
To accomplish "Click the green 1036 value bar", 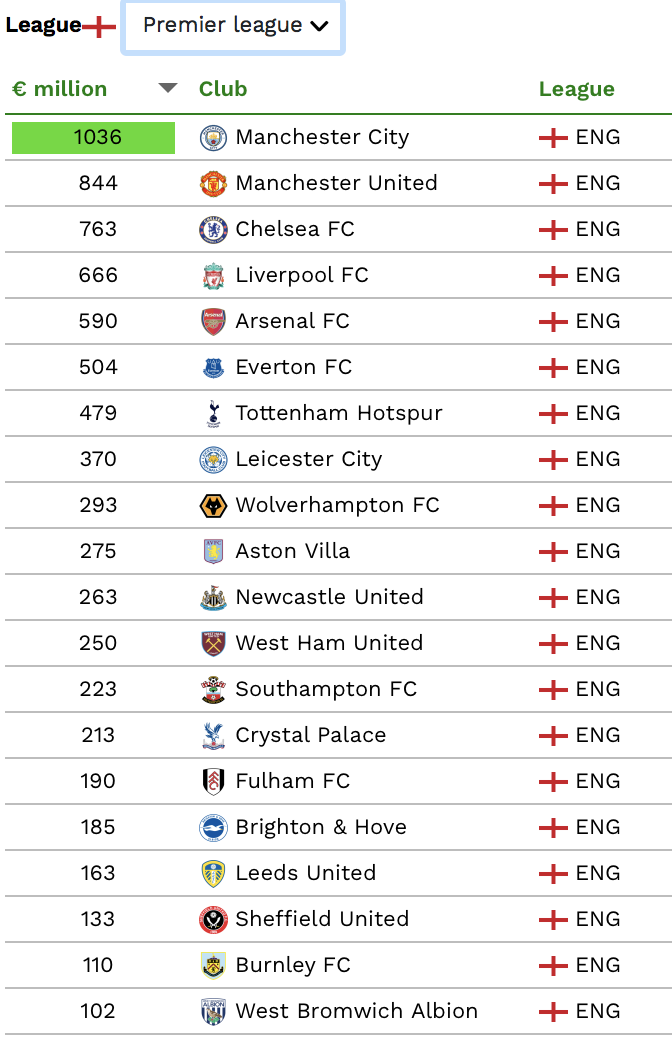I will click(94, 138).
